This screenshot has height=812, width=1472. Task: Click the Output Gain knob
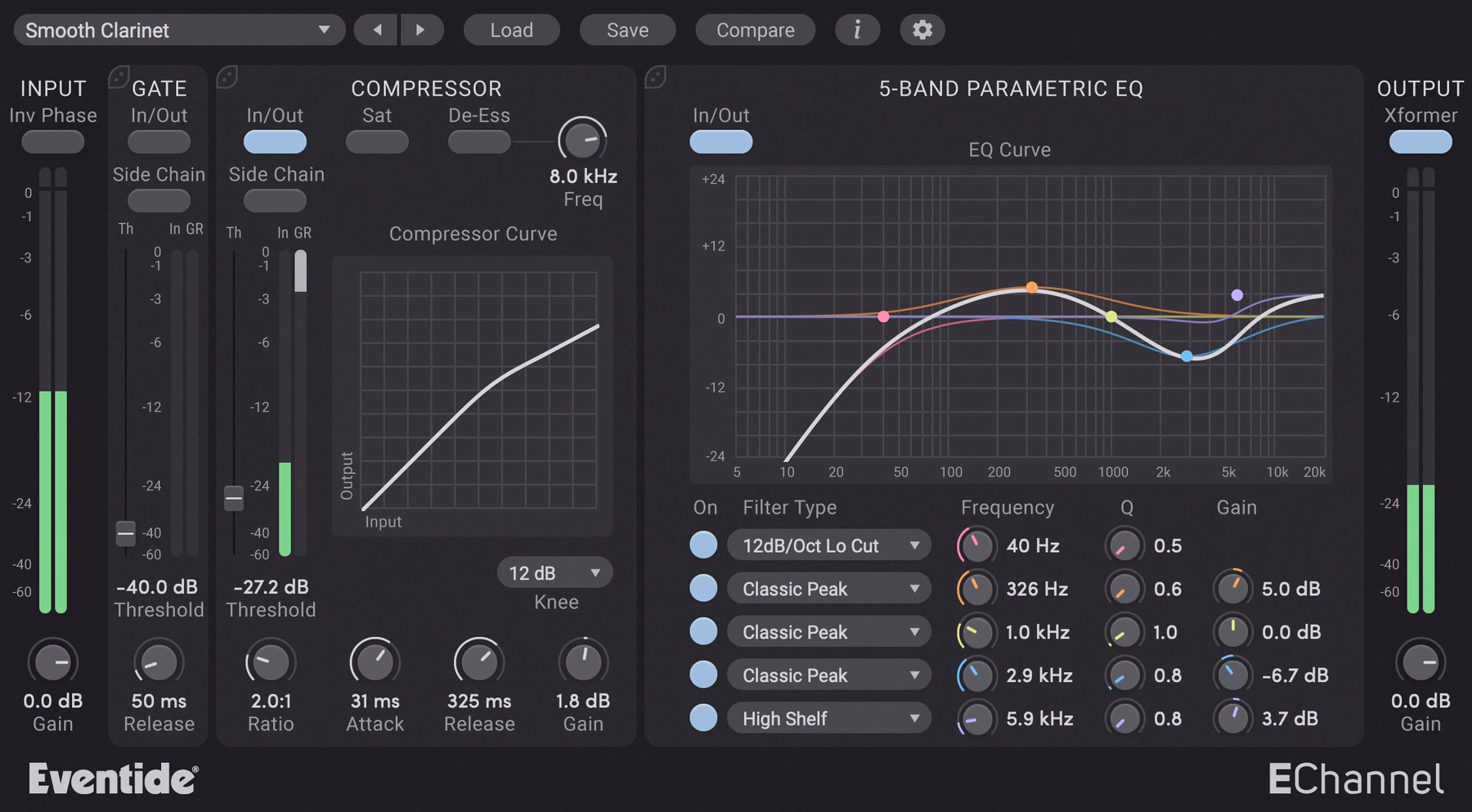coord(1420,662)
